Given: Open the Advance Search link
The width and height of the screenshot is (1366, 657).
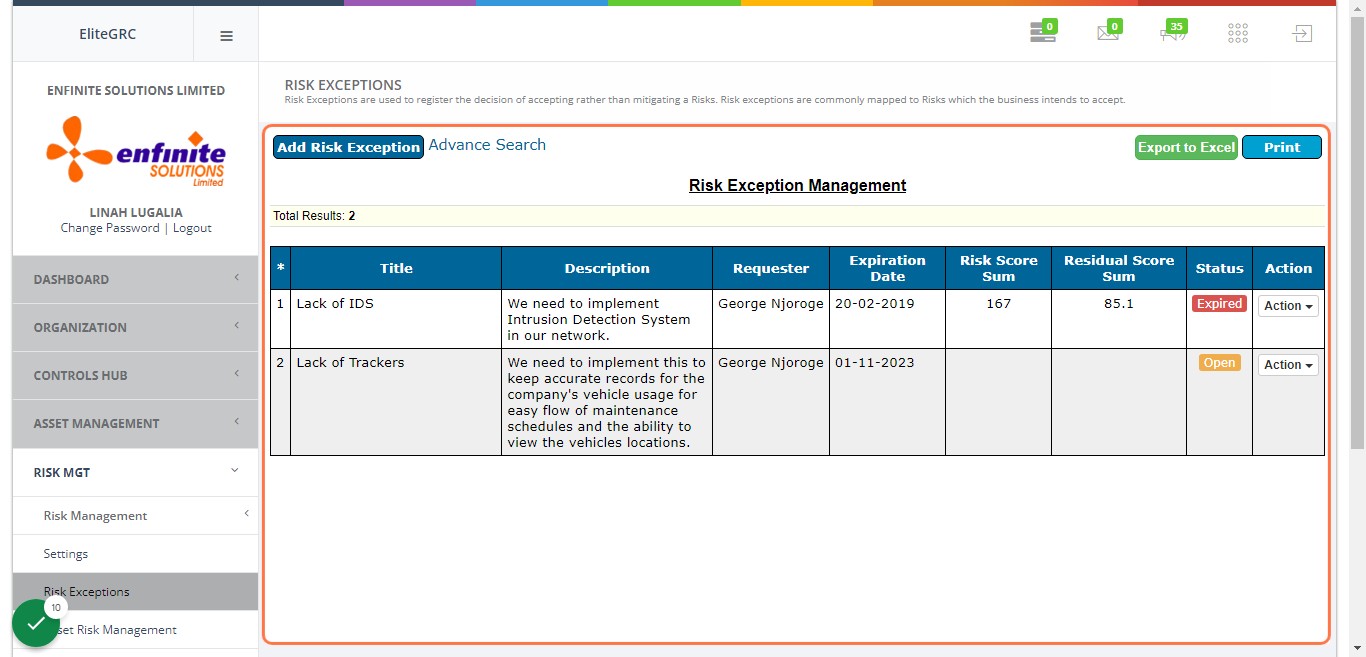Looking at the screenshot, I should click(487, 145).
